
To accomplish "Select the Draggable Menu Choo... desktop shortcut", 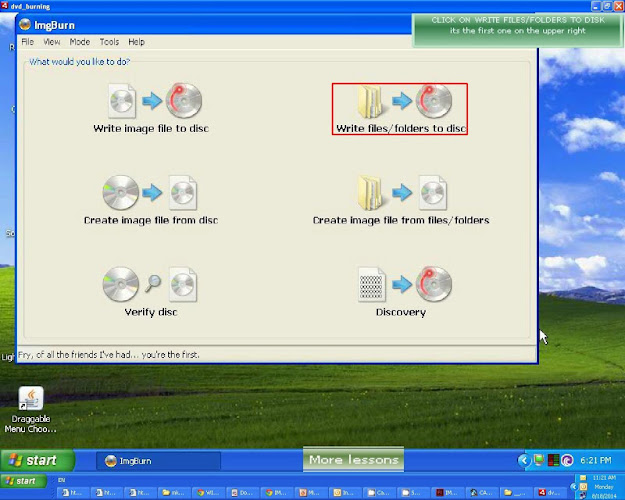I will click(x=31, y=409).
